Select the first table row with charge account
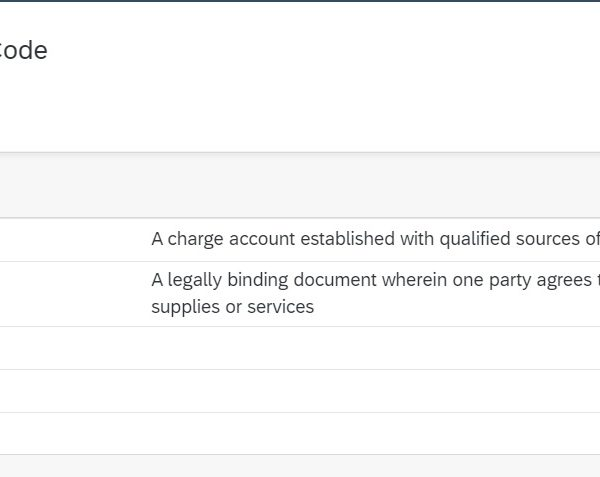The height and width of the screenshot is (477, 600). pos(300,240)
